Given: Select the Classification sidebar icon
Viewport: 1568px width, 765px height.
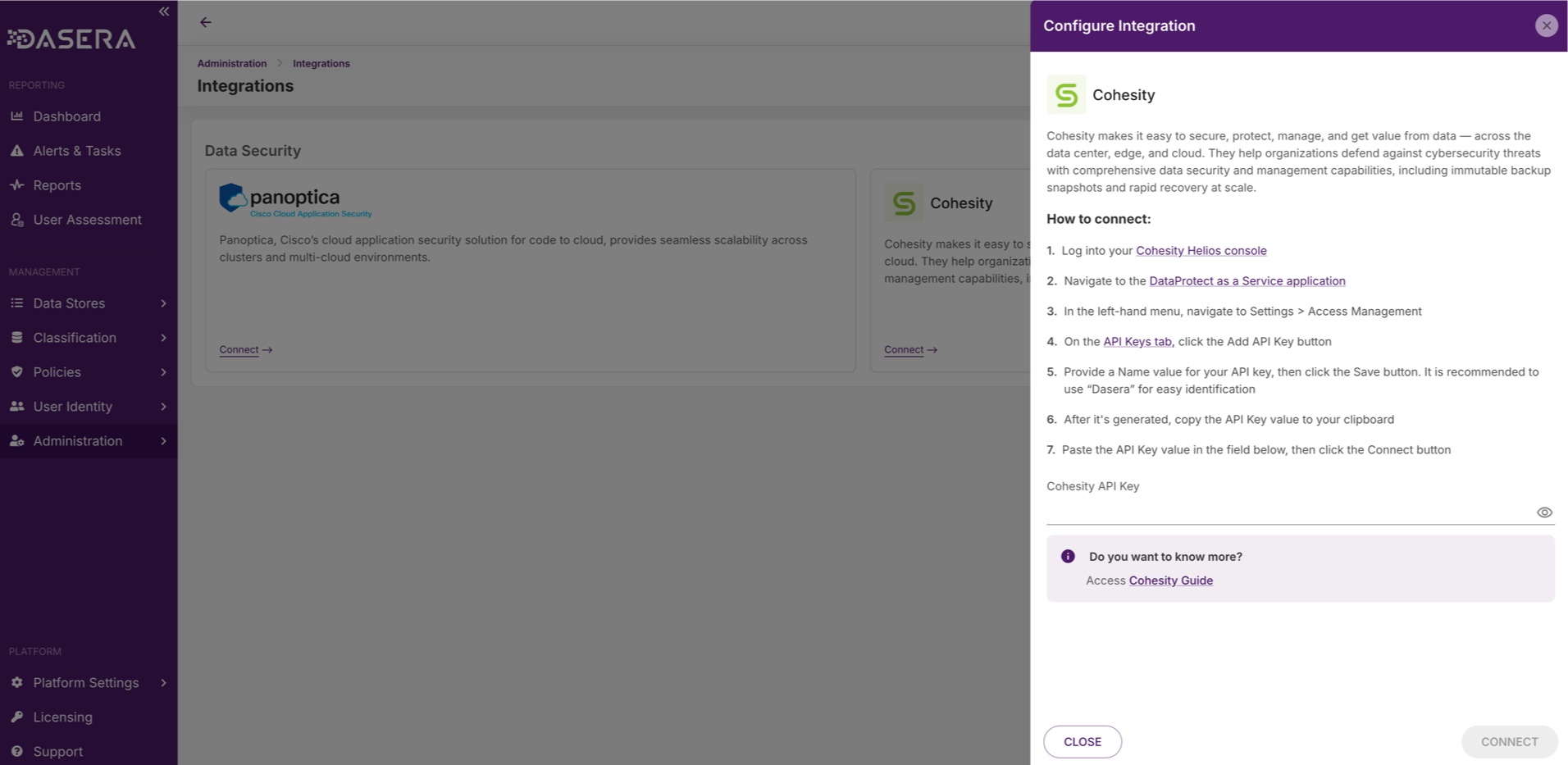Looking at the screenshot, I should [x=18, y=337].
